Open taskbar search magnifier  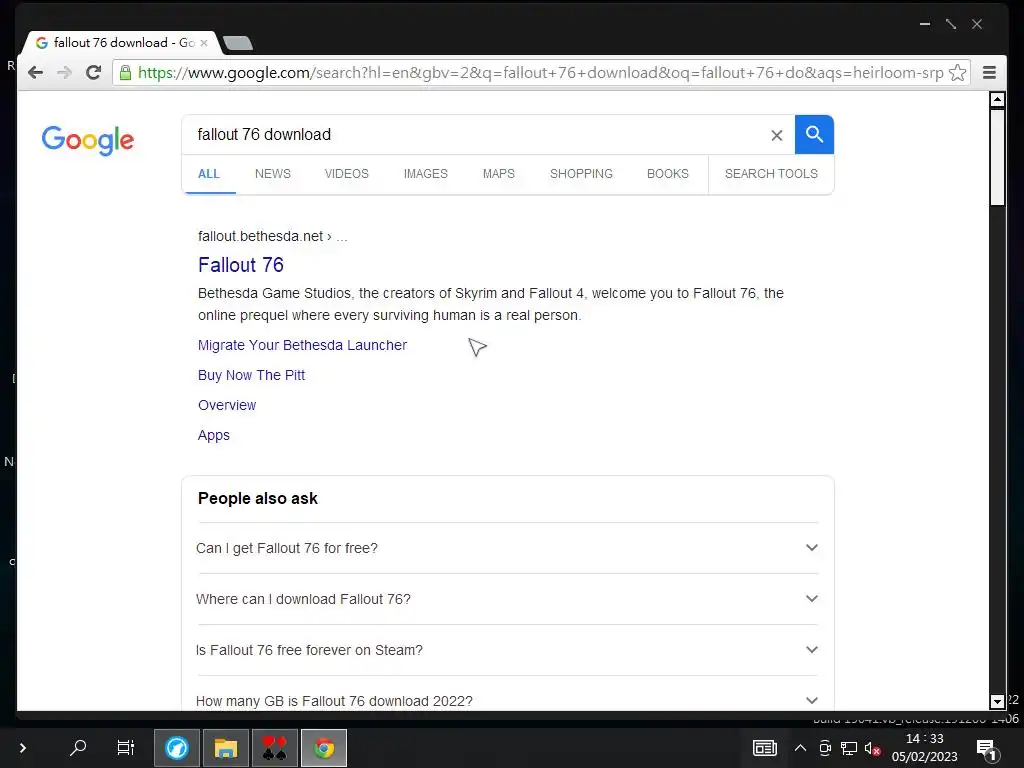tap(78, 747)
